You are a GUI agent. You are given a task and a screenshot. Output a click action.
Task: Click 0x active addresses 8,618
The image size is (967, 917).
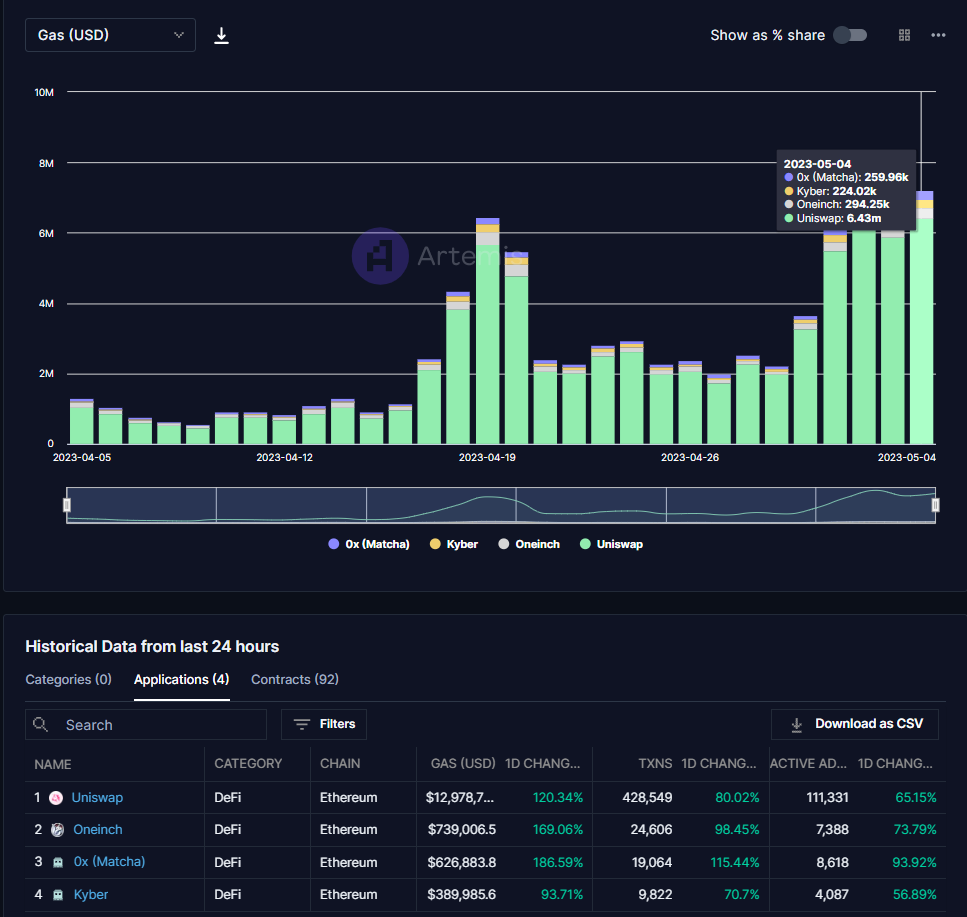tap(833, 862)
